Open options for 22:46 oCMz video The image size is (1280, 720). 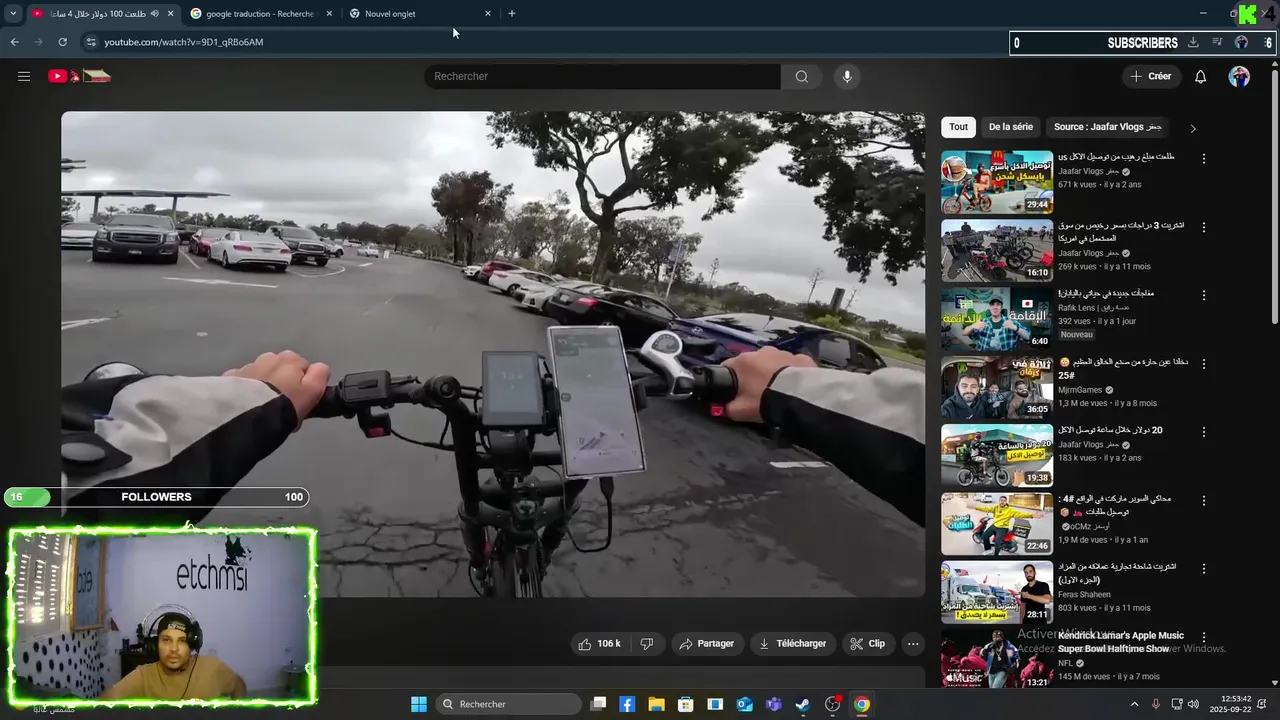pyautogui.click(x=1204, y=500)
